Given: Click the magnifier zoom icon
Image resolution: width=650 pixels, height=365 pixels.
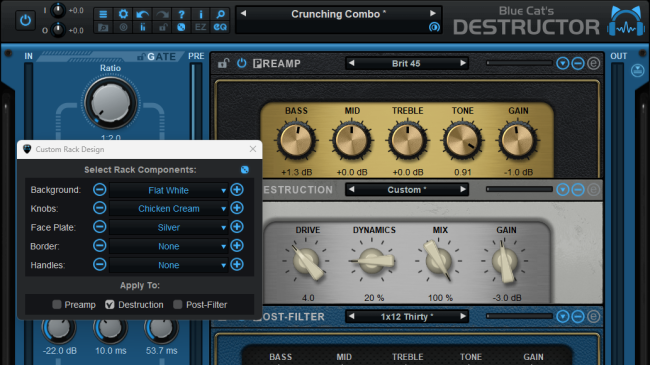Looking at the screenshot, I should coord(220,15).
